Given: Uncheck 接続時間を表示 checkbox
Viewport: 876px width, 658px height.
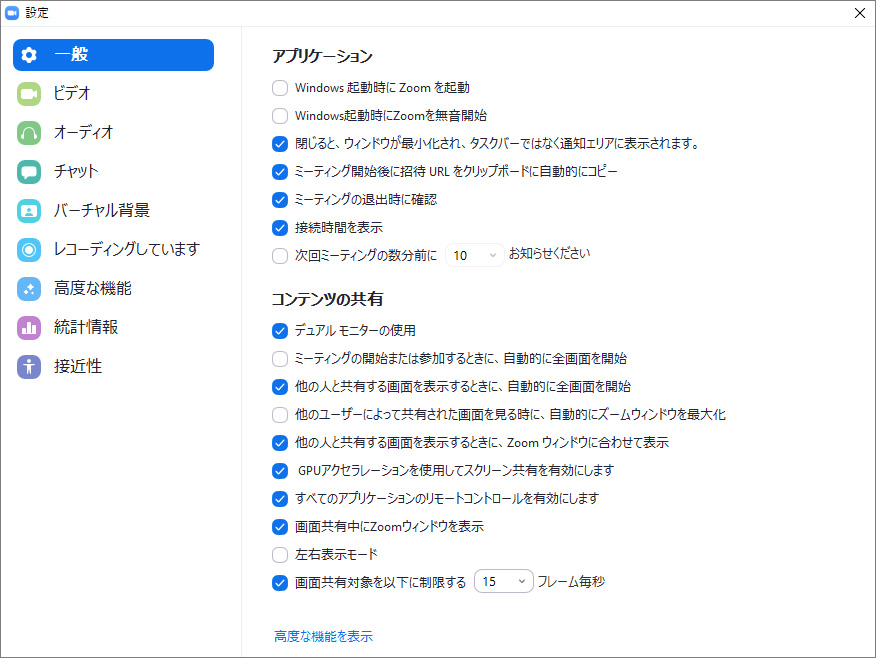Looking at the screenshot, I should (280, 228).
